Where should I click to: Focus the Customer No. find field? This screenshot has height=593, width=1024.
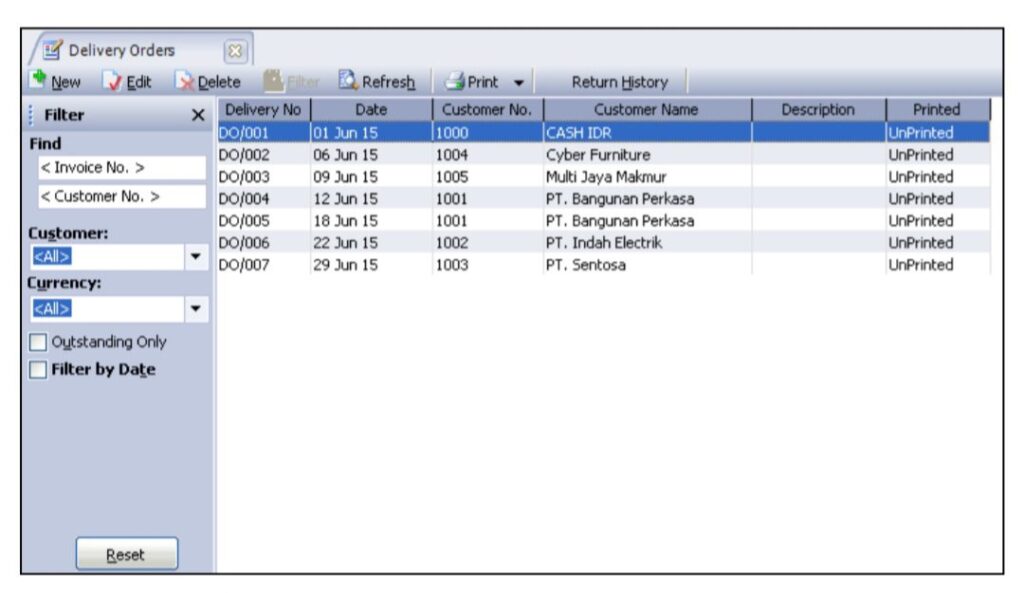point(118,197)
